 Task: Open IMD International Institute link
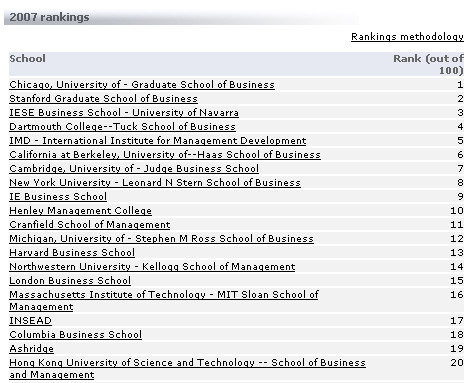coord(158,141)
